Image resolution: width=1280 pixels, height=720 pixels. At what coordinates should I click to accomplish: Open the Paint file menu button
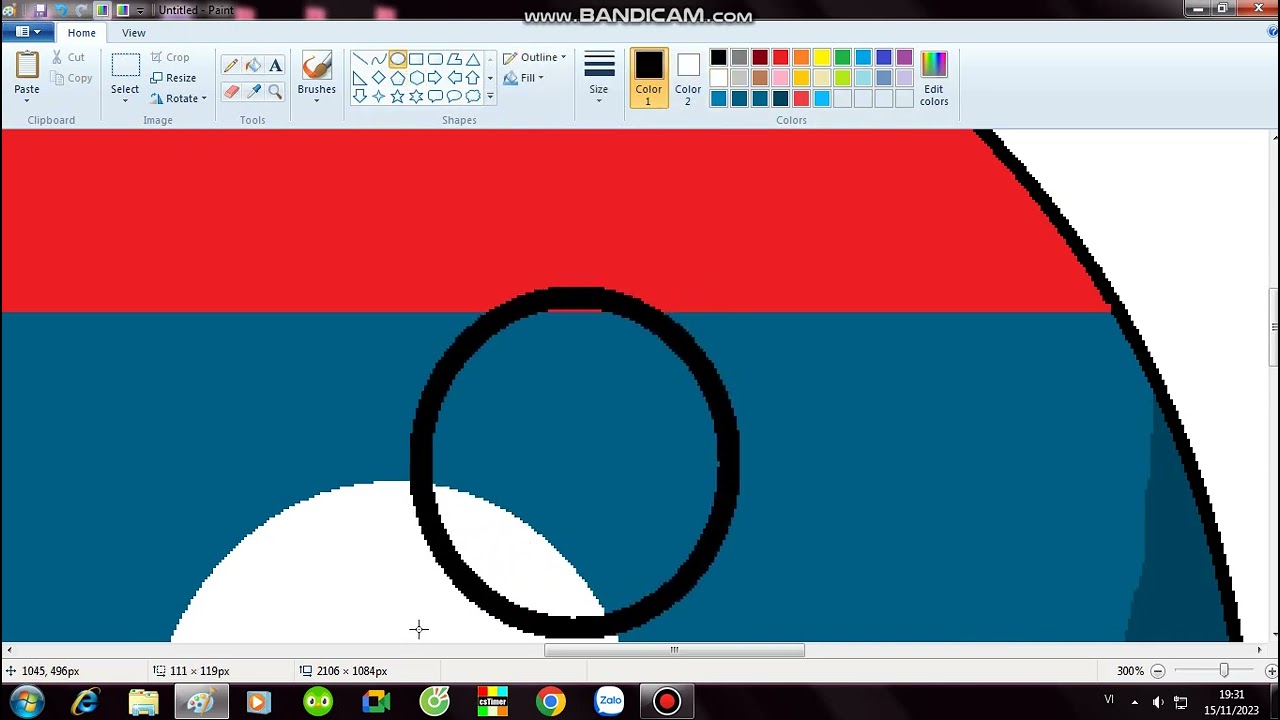coord(27,32)
